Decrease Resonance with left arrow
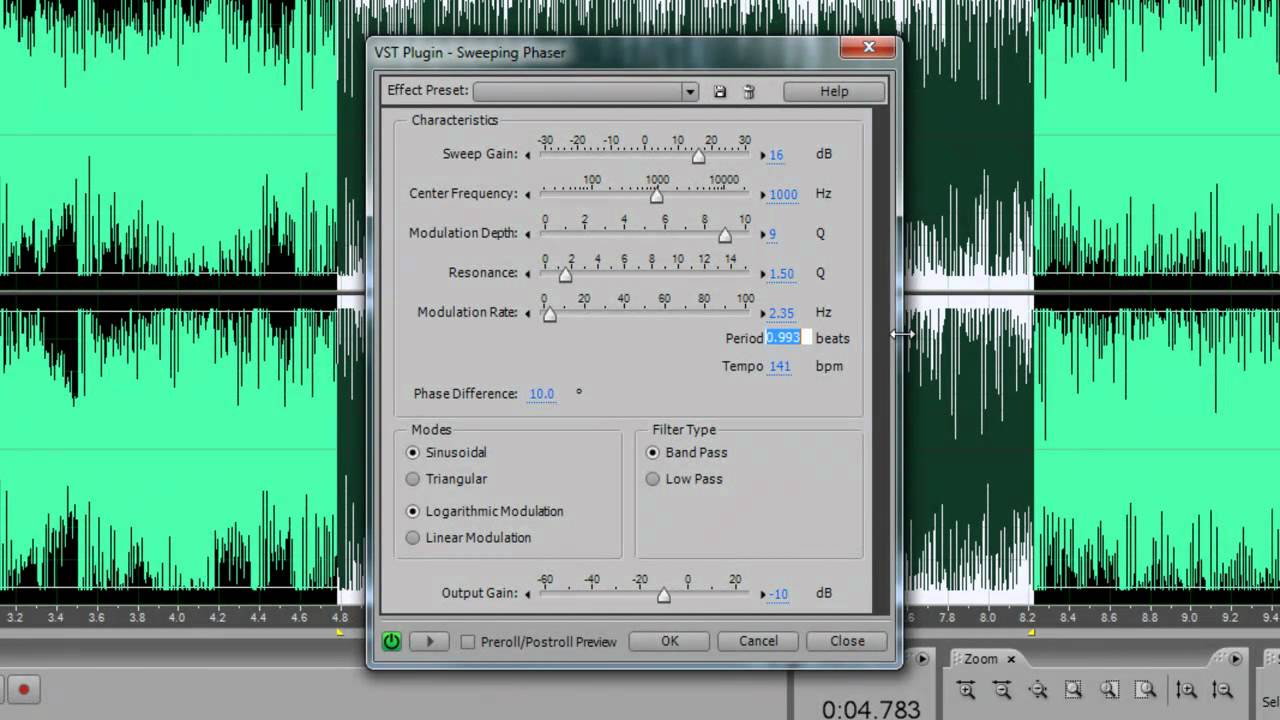 (x=528, y=273)
